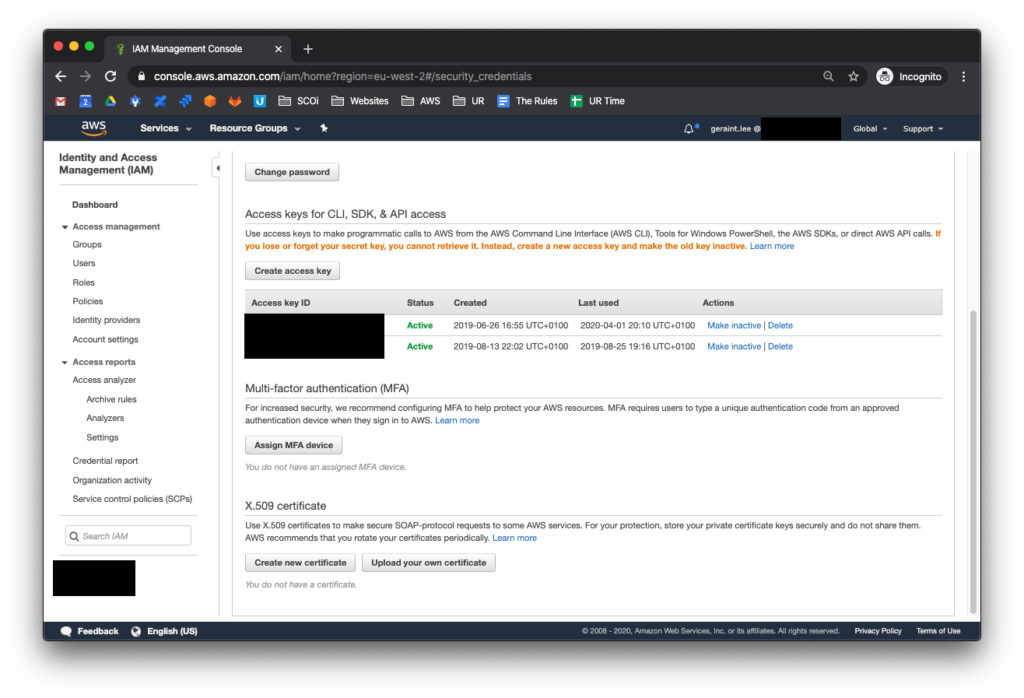
Task: Open the AWS notifications bell
Action: 689,129
